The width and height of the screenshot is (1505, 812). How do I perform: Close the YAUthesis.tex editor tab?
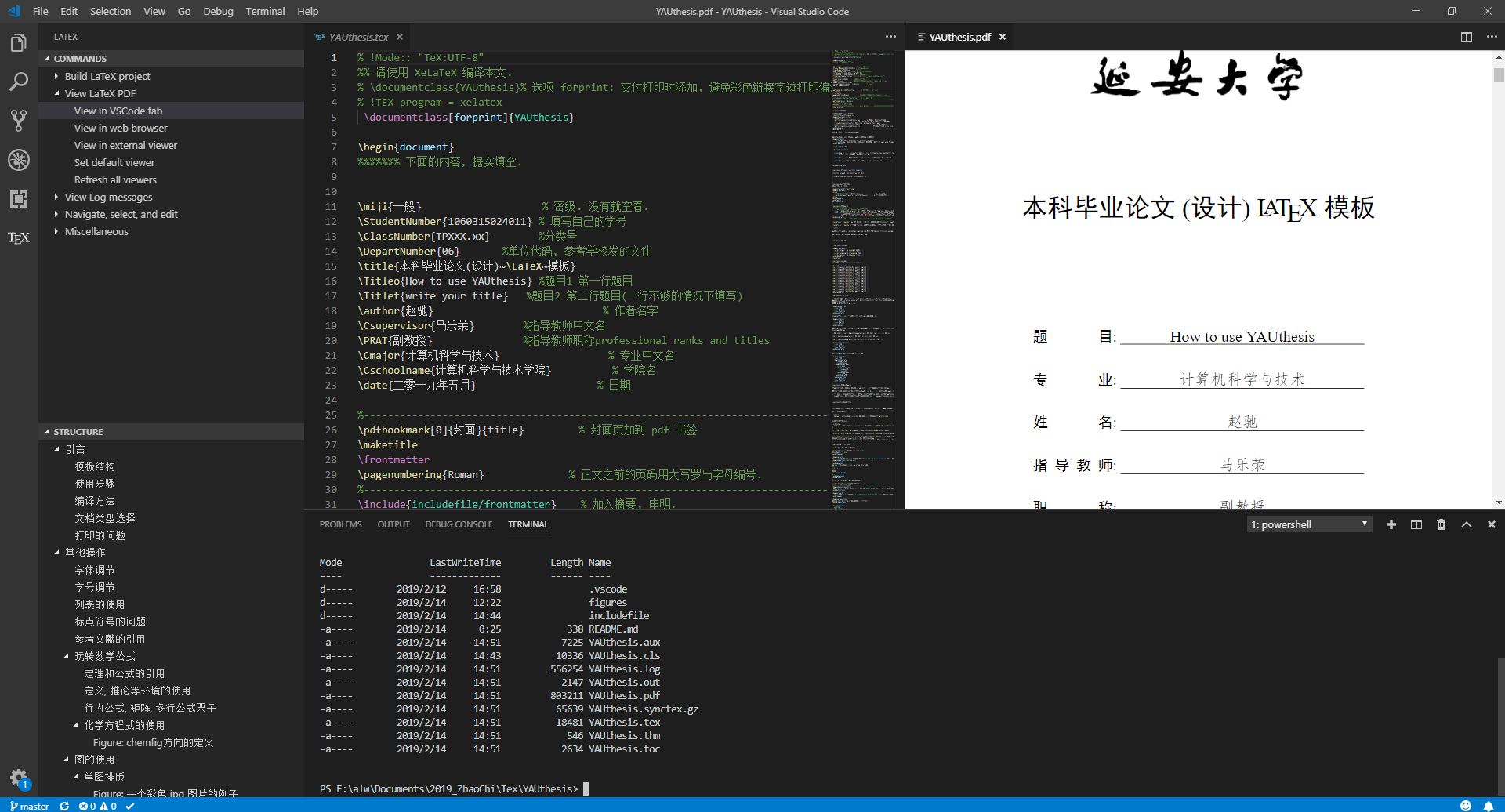pyautogui.click(x=400, y=37)
